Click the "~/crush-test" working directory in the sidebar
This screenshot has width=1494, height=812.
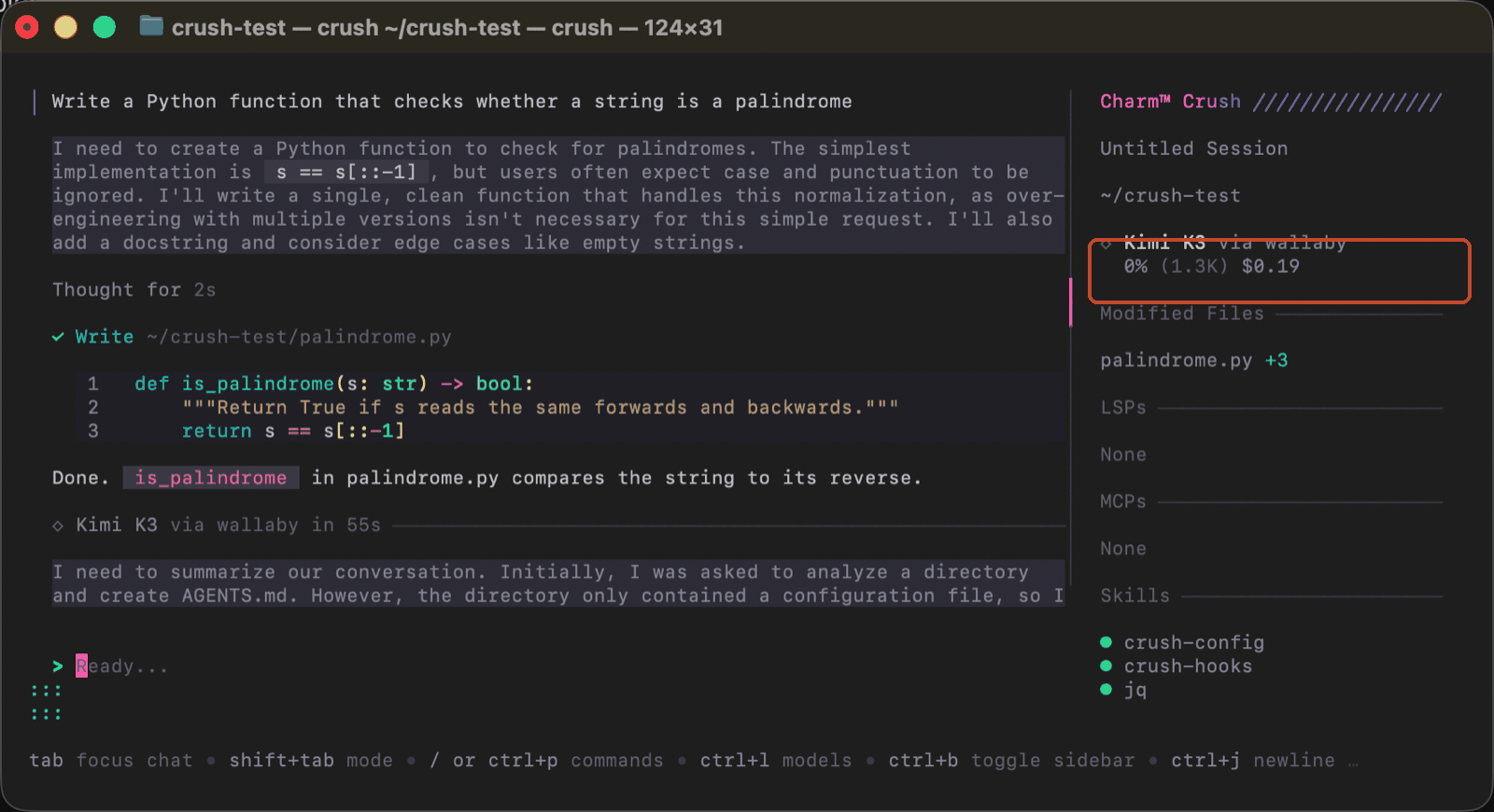pyautogui.click(x=1170, y=196)
